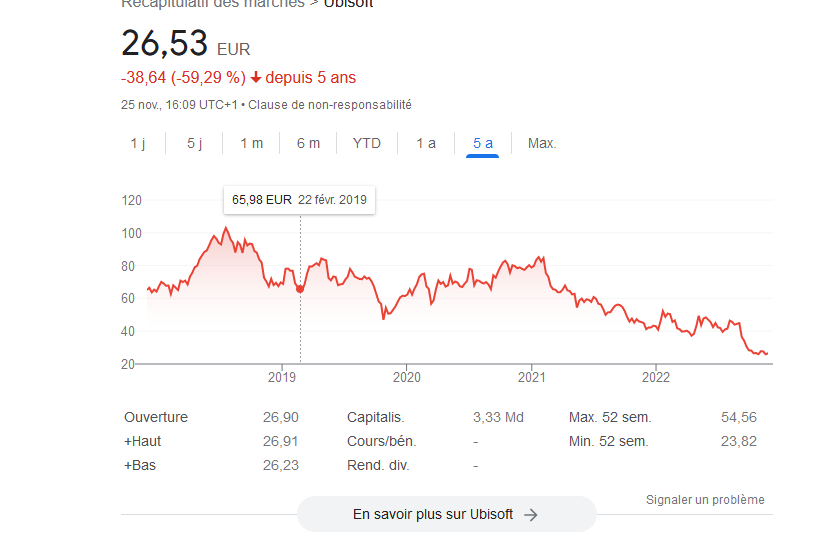Click the Max. 52 sem. value 54,56
The image size is (838, 535).
739,417
